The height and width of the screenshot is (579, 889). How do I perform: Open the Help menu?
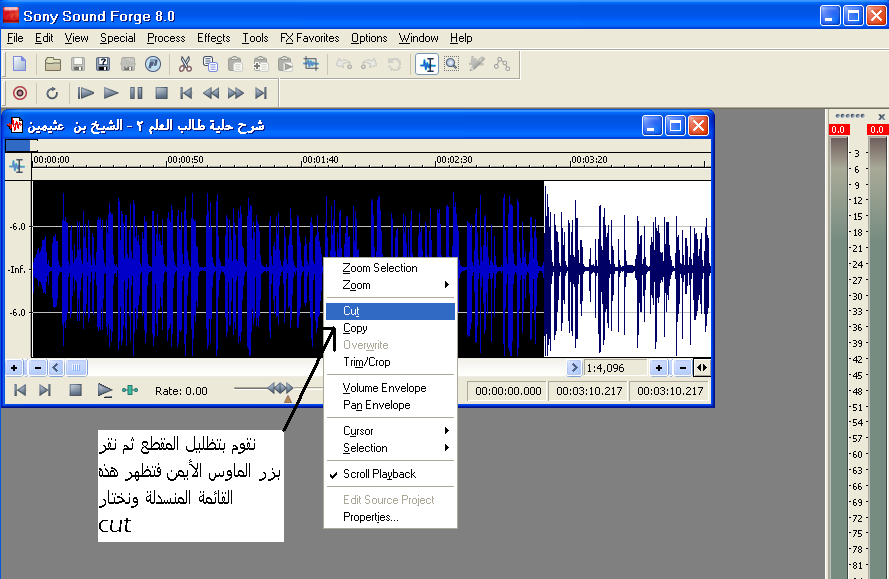click(x=461, y=38)
